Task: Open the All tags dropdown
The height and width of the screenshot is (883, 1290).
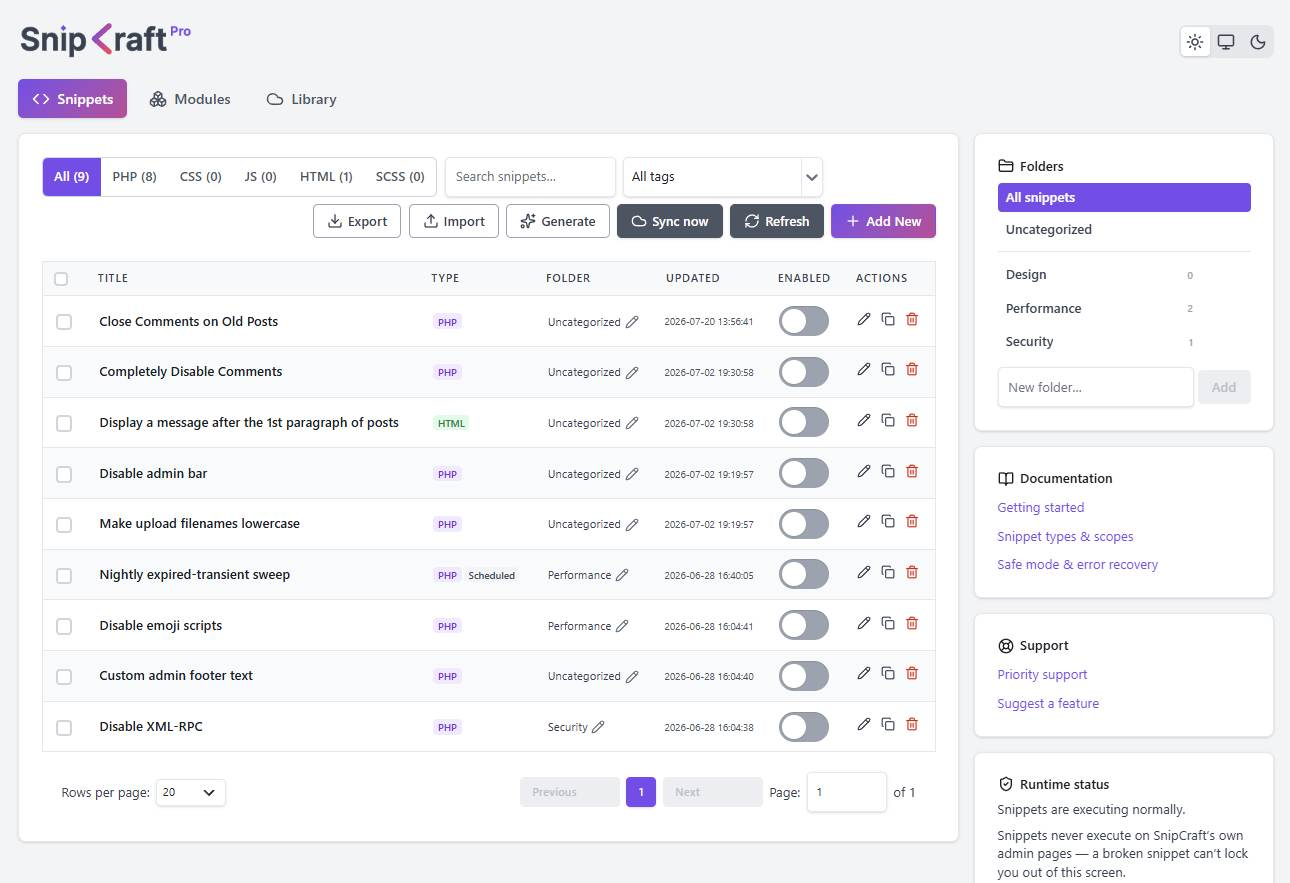Action: (723, 177)
